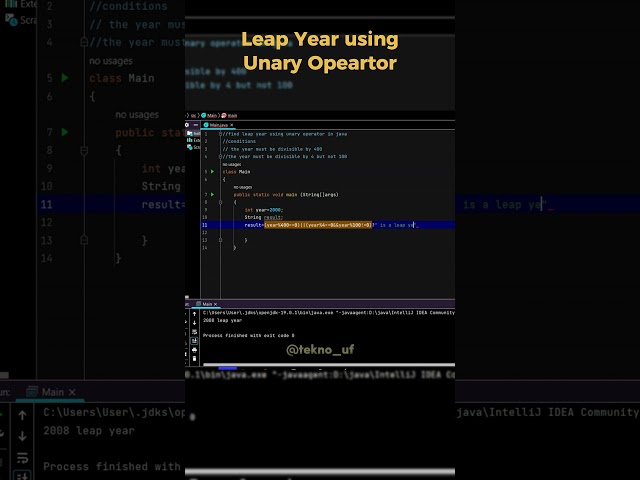Image resolution: width=640 pixels, height=480 pixels.
Task: Close the Main run tab in the console panel
Action: pyautogui.click(x=216, y=304)
